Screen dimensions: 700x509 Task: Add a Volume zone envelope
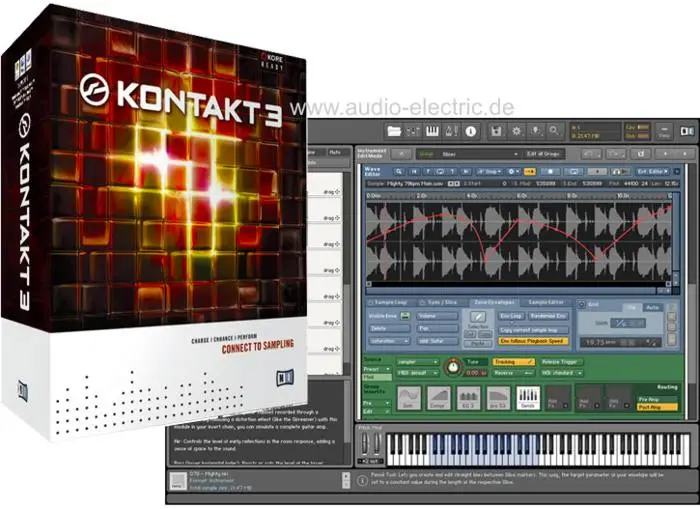[437, 316]
